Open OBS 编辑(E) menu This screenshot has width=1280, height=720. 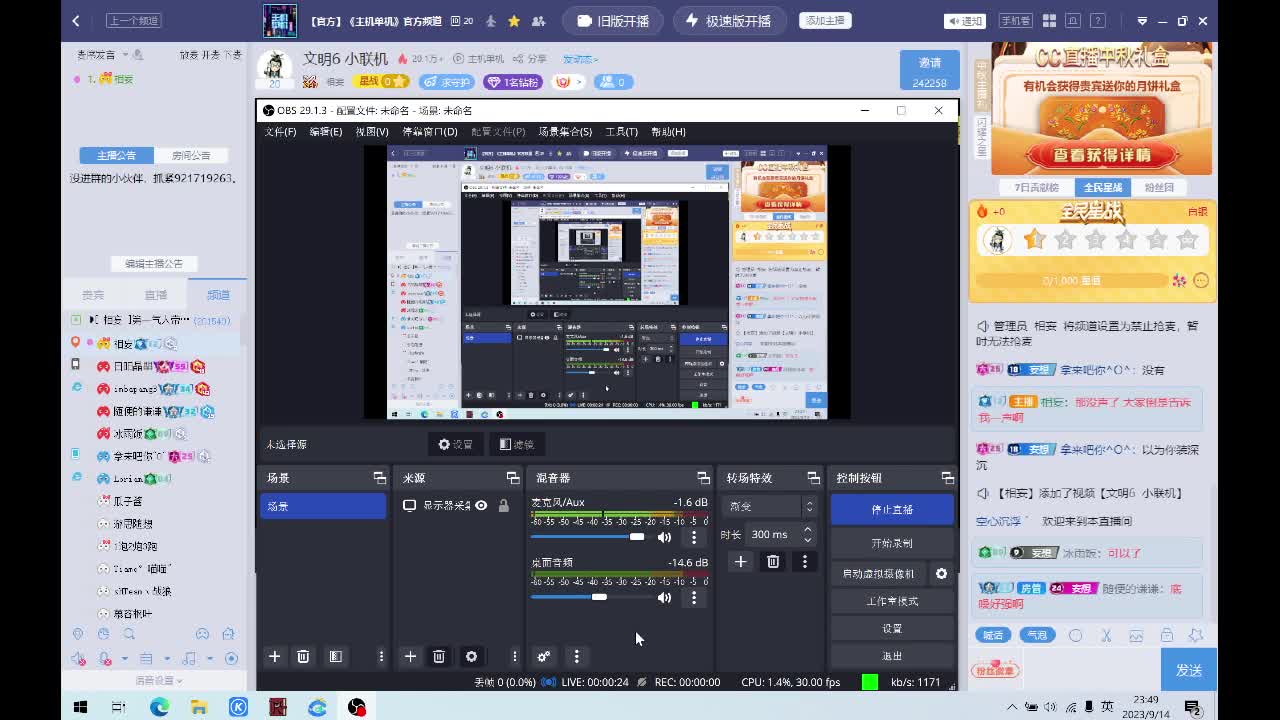tap(325, 132)
